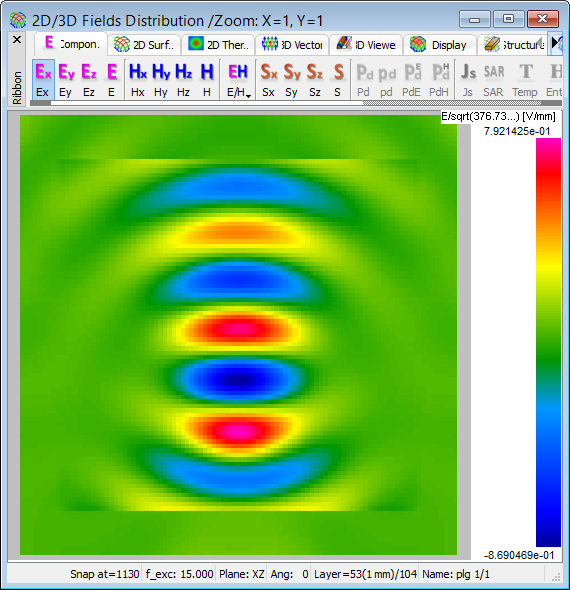
Task: Select the Sz Poynting component
Action: coord(315,80)
